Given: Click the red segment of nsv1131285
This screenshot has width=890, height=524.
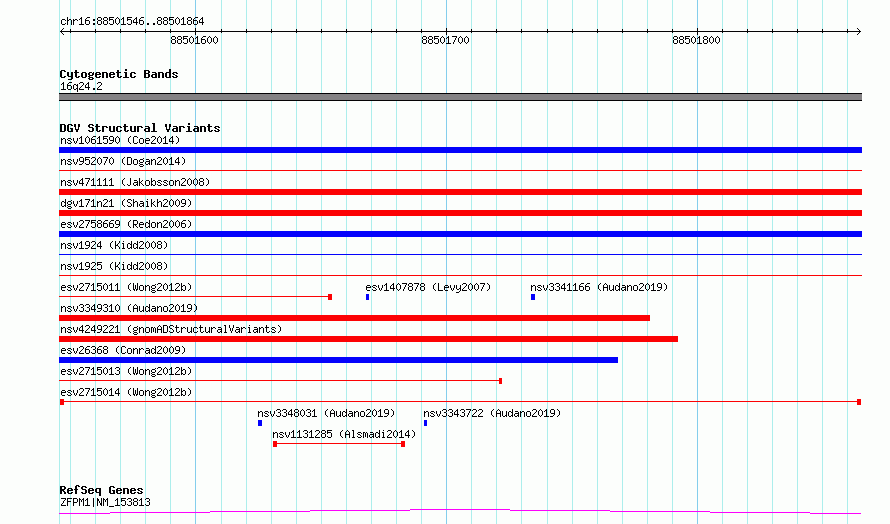Looking at the screenshot, I should tap(339, 444).
